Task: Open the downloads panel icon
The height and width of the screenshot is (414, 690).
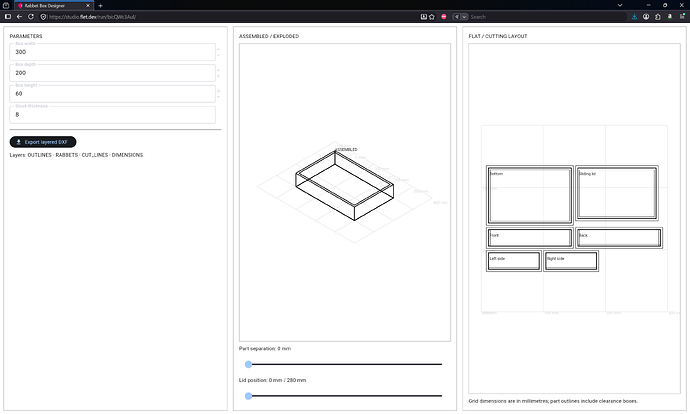Action: tap(634, 17)
